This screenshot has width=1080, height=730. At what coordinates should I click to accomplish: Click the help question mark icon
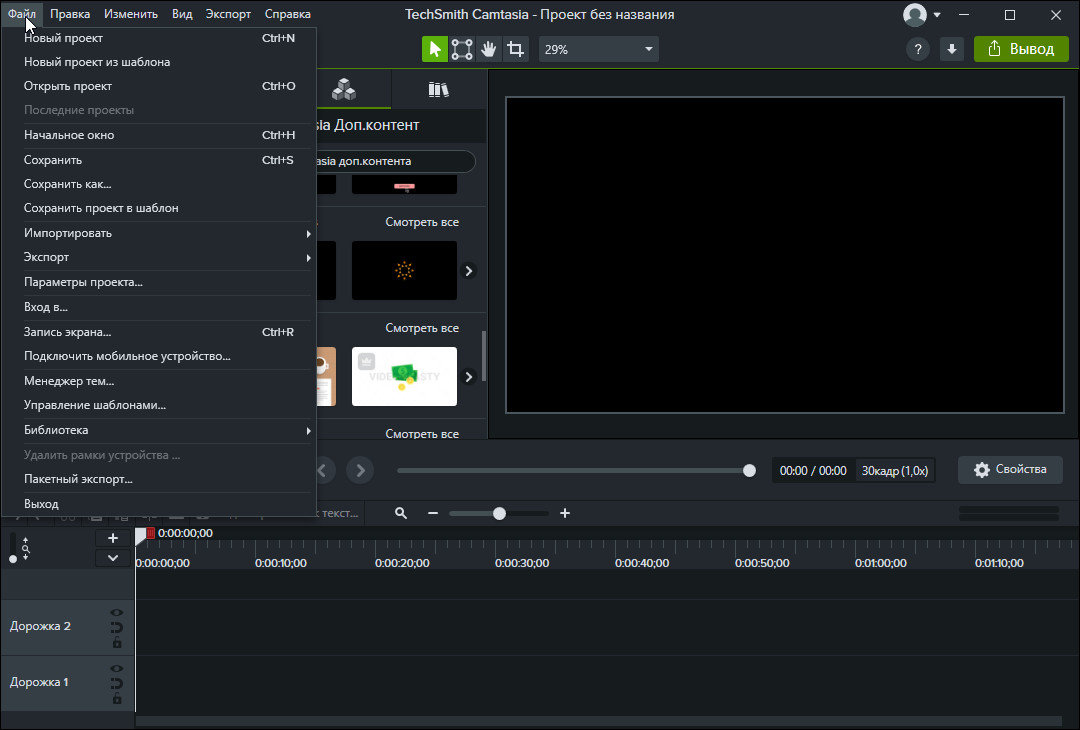tap(917, 49)
